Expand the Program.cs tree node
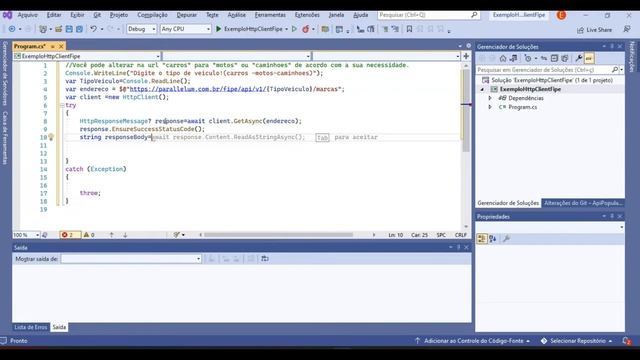Viewport: 640px width, 360px height. (490, 107)
